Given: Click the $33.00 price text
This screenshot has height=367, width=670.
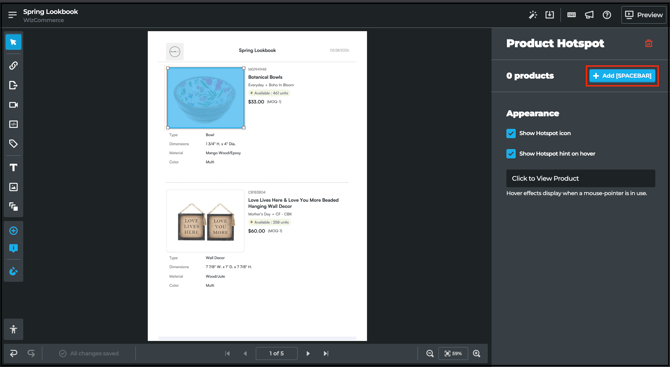Looking at the screenshot, I should (256, 102).
